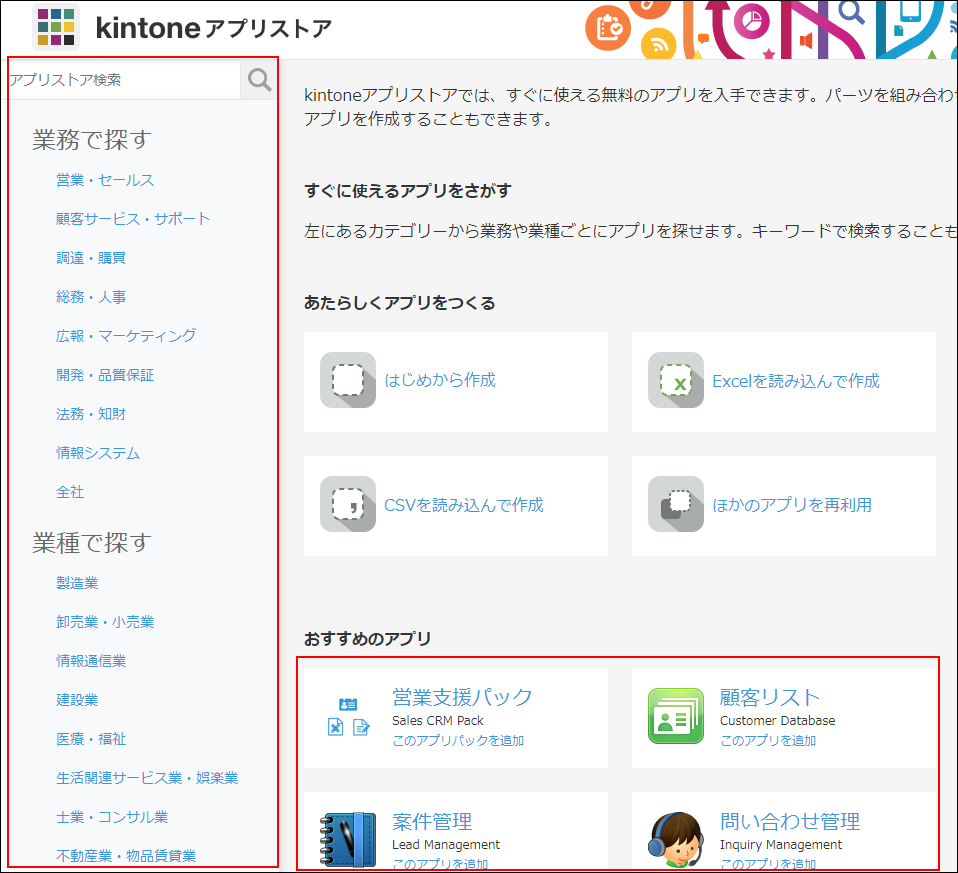Image resolution: width=958 pixels, height=873 pixels.
Task: Click the 顧客リスト green app icon
Action: (676, 716)
